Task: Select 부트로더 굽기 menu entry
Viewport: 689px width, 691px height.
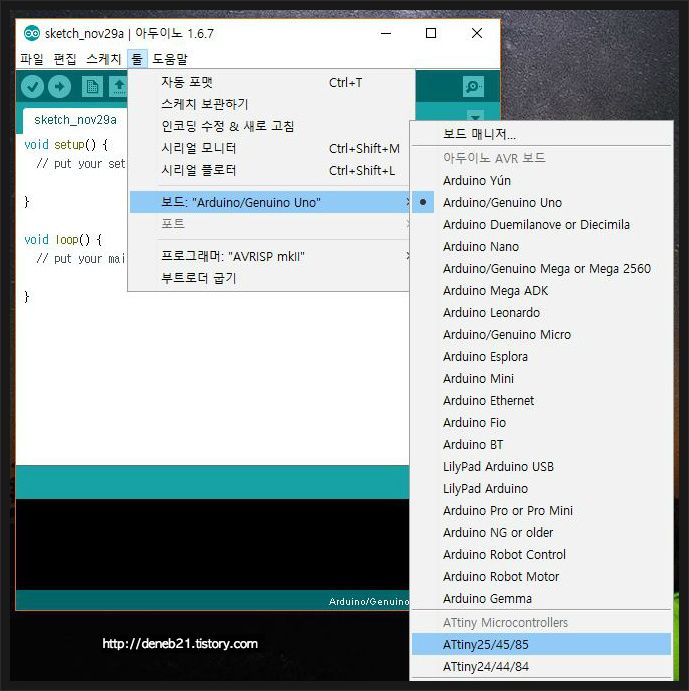Action: click(269, 278)
